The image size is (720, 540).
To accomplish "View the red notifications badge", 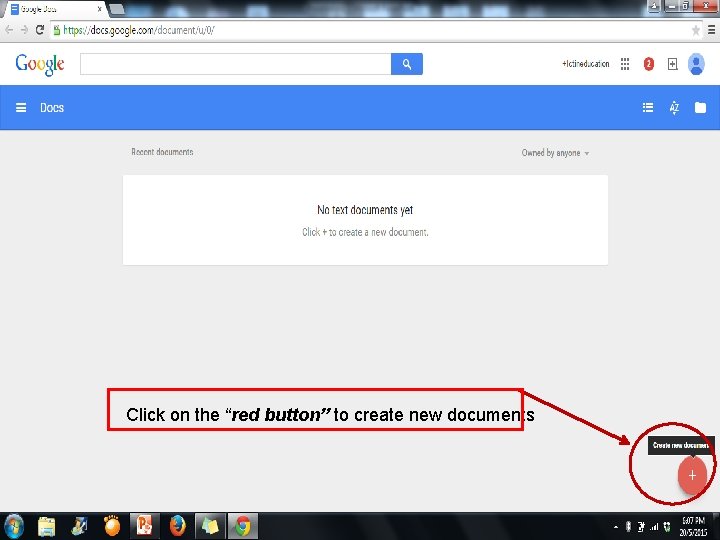I will [648, 64].
